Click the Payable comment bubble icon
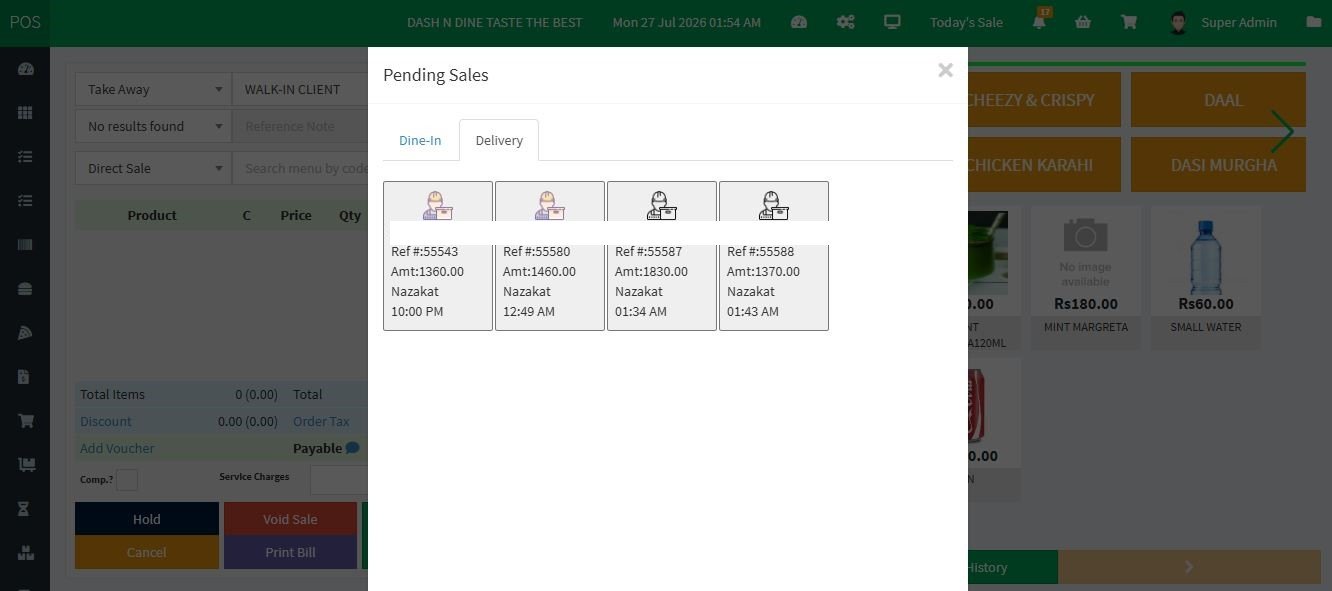The height and width of the screenshot is (591, 1332). pyautogui.click(x=353, y=448)
